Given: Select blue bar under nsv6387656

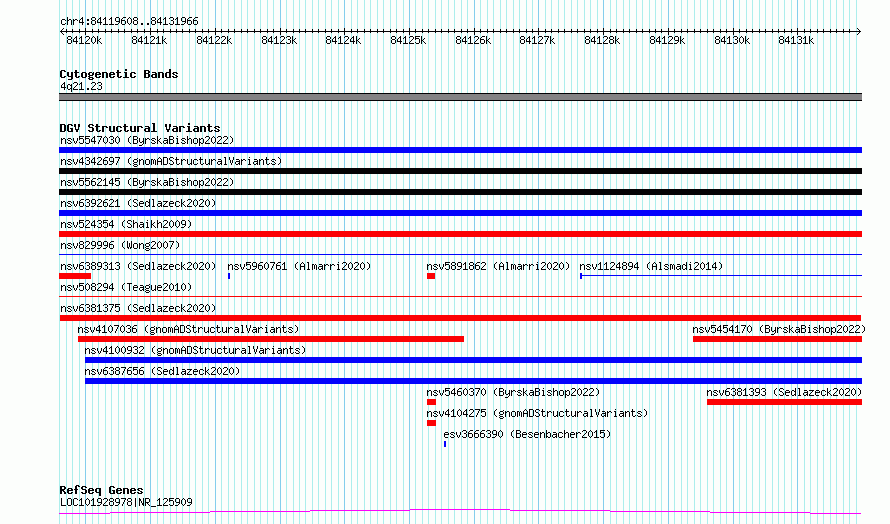Looking at the screenshot, I should 473,382.
